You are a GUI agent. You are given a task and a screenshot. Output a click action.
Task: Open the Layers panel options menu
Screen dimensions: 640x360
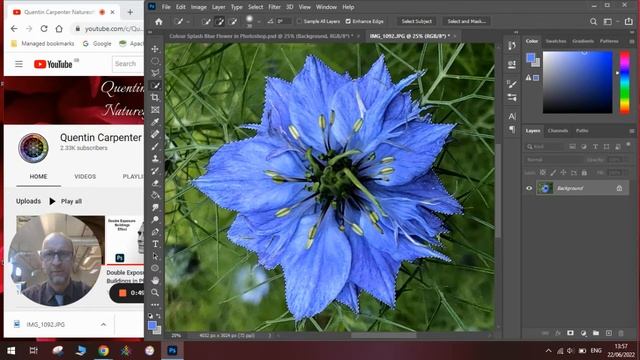tap(632, 131)
